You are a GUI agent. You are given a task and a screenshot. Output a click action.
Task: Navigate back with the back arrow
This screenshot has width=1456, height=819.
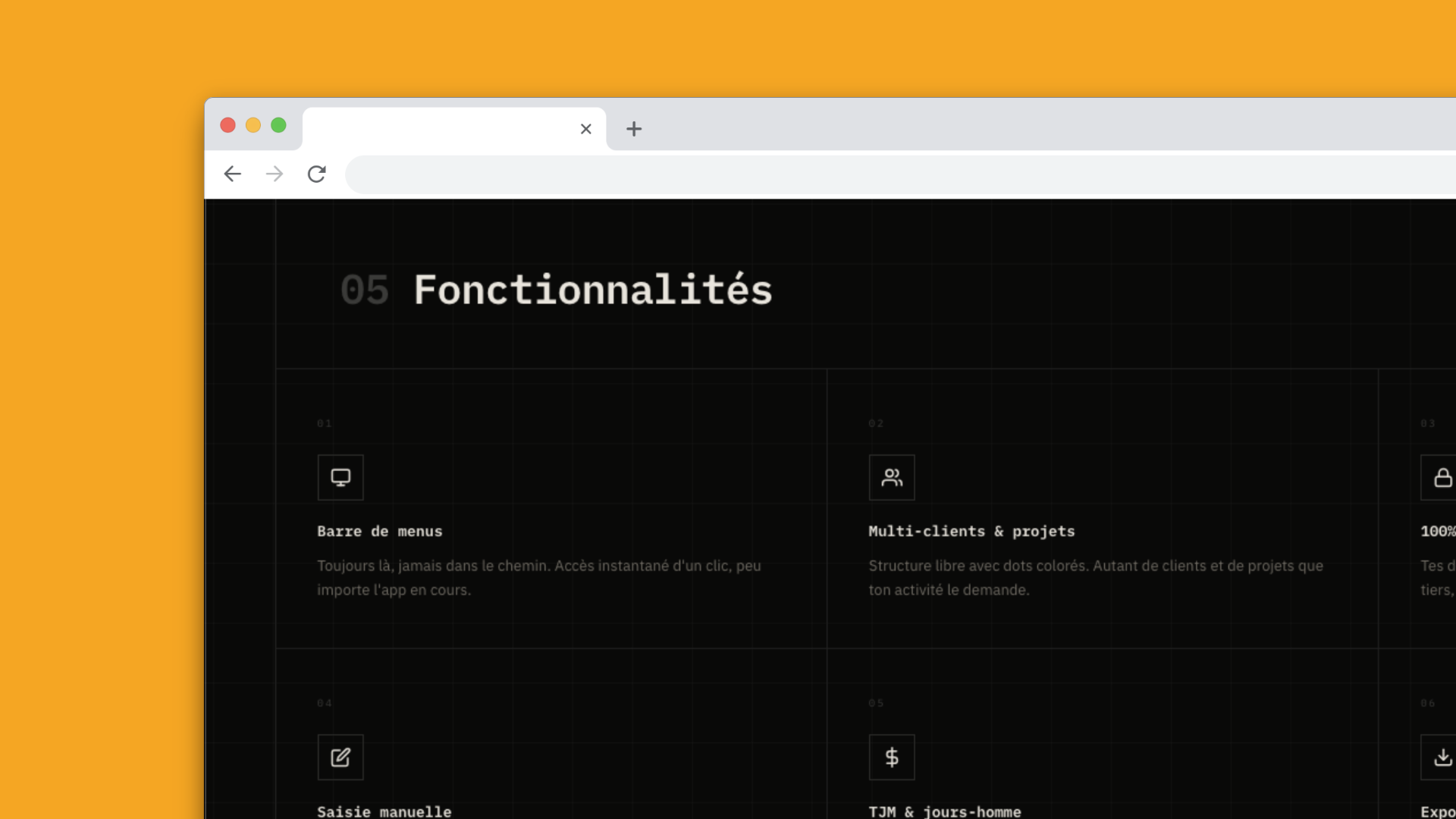pos(232,174)
